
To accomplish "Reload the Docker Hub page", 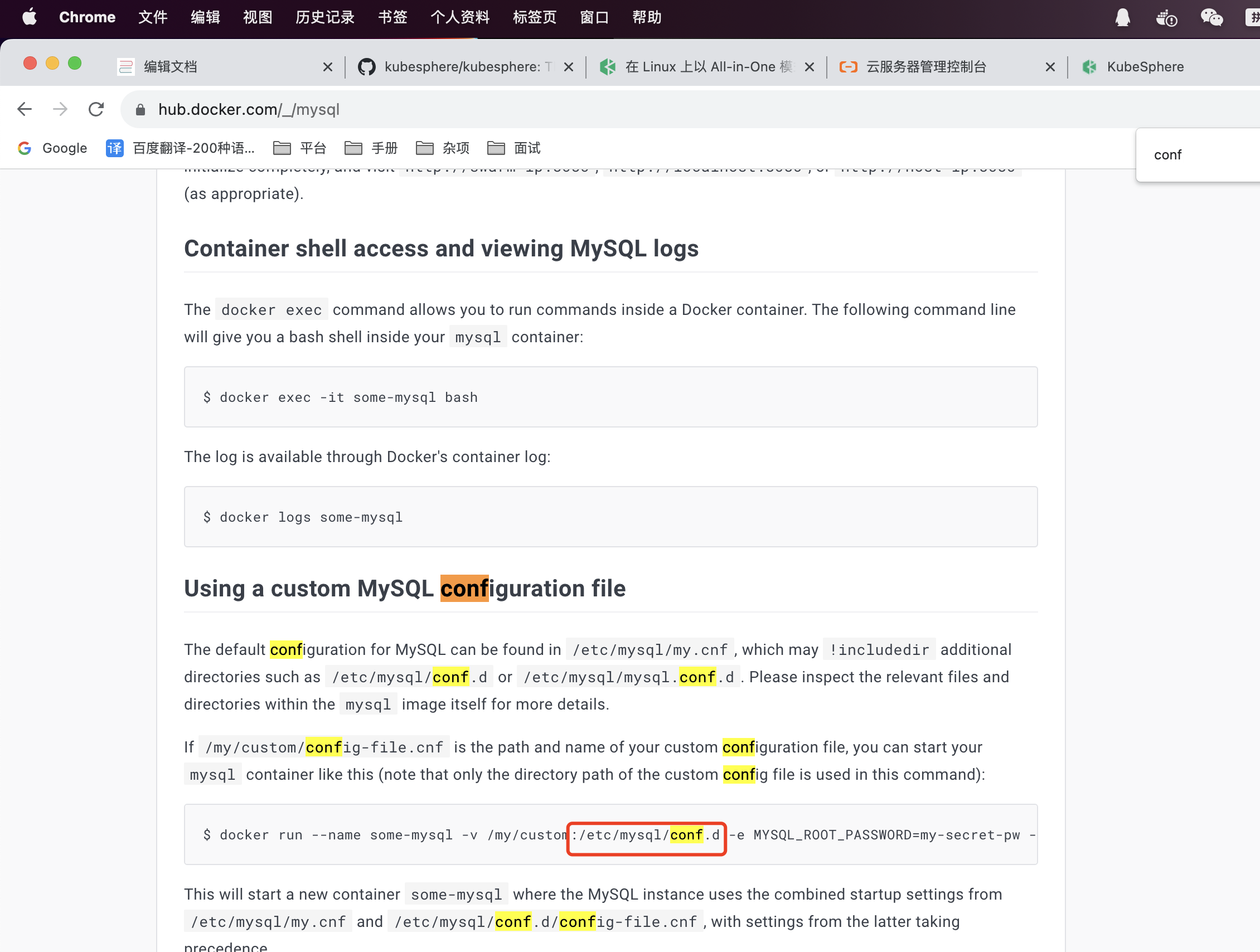I will (x=96, y=109).
